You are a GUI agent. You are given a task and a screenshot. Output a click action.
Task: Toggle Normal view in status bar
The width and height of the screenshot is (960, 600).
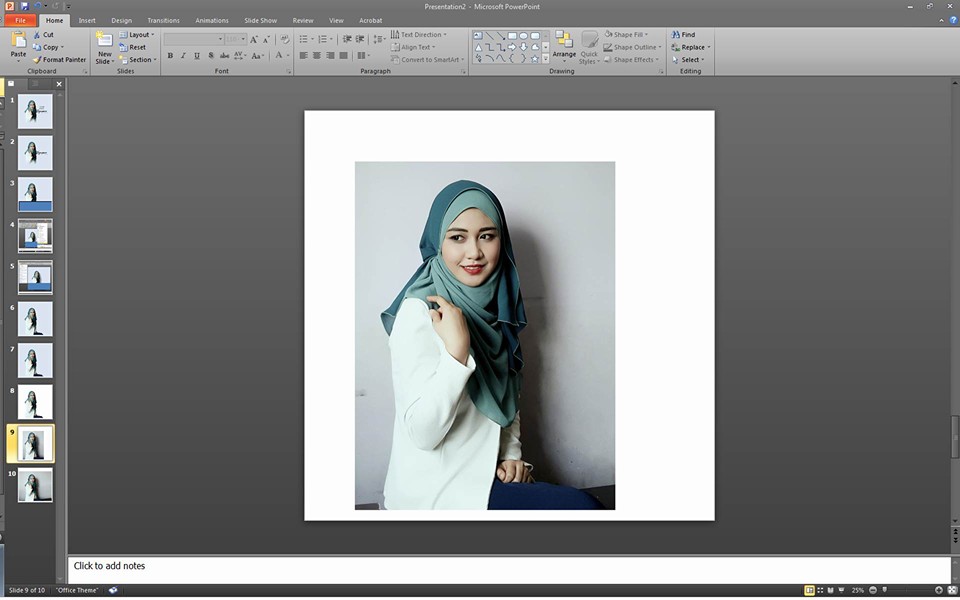click(810, 590)
